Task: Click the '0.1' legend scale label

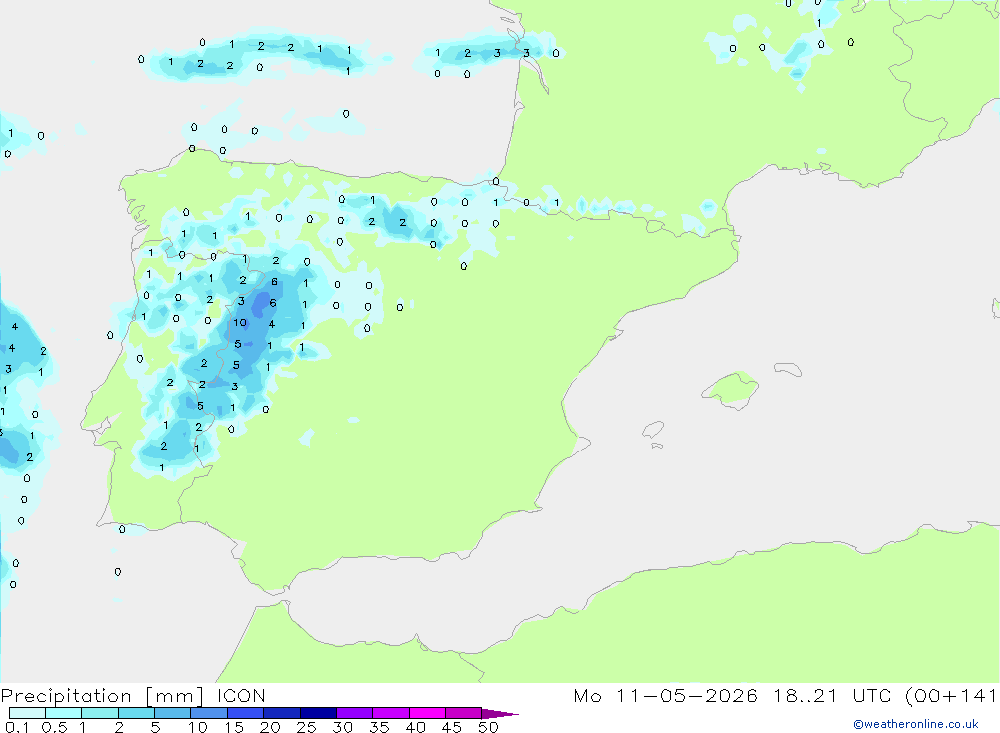Action: pyautogui.click(x=17, y=727)
